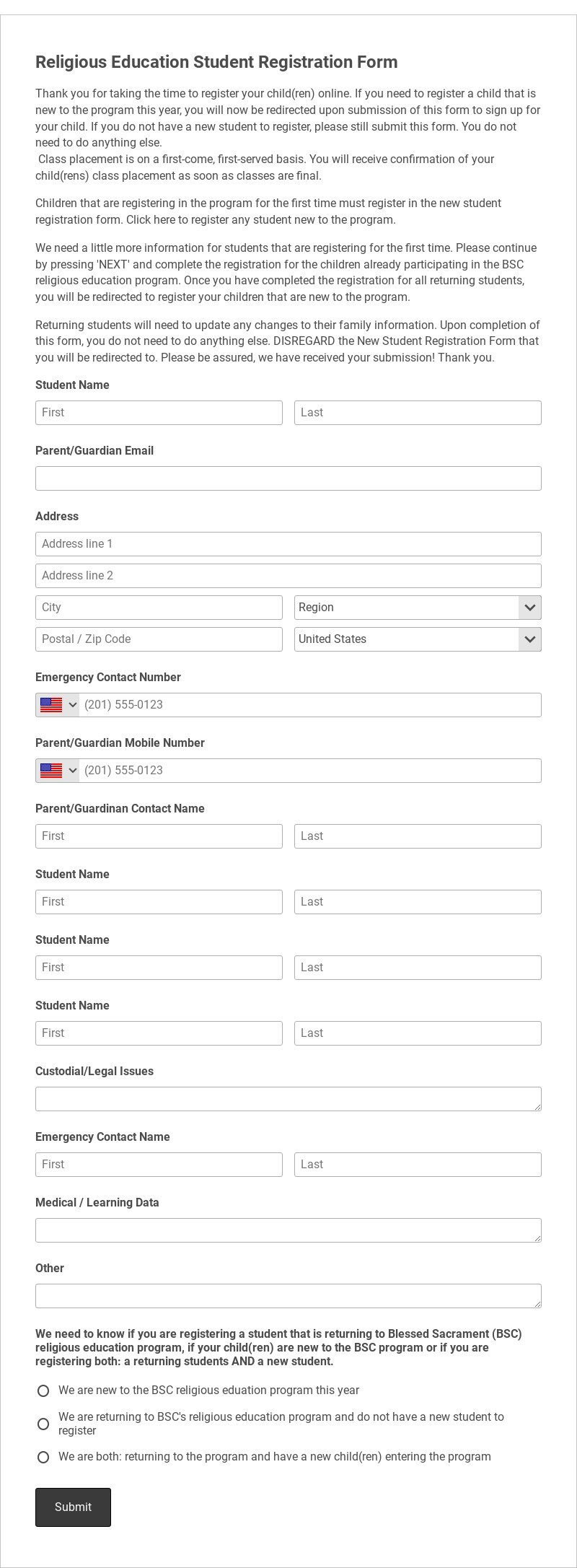Viewport: 577px width, 1568px height.
Task: Click the Address line 1 field
Action: click(x=288, y=544)
